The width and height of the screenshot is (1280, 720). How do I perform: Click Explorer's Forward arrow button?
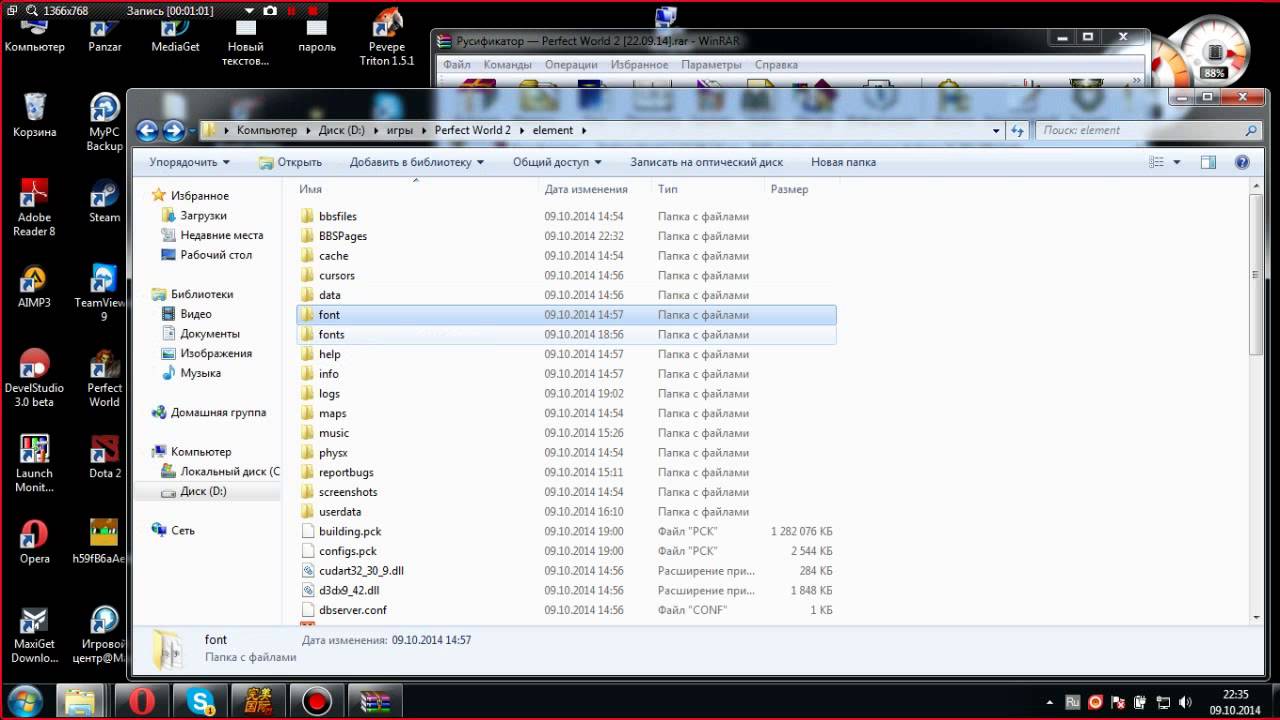click(174, 130)
